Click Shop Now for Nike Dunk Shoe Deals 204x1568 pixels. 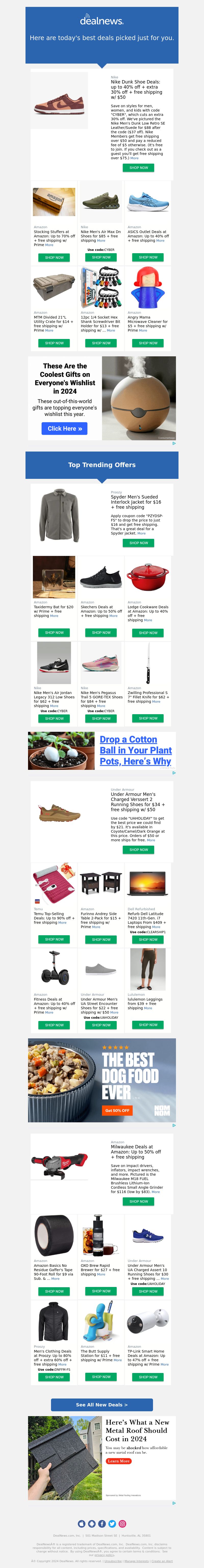click(x=138, y=167)
